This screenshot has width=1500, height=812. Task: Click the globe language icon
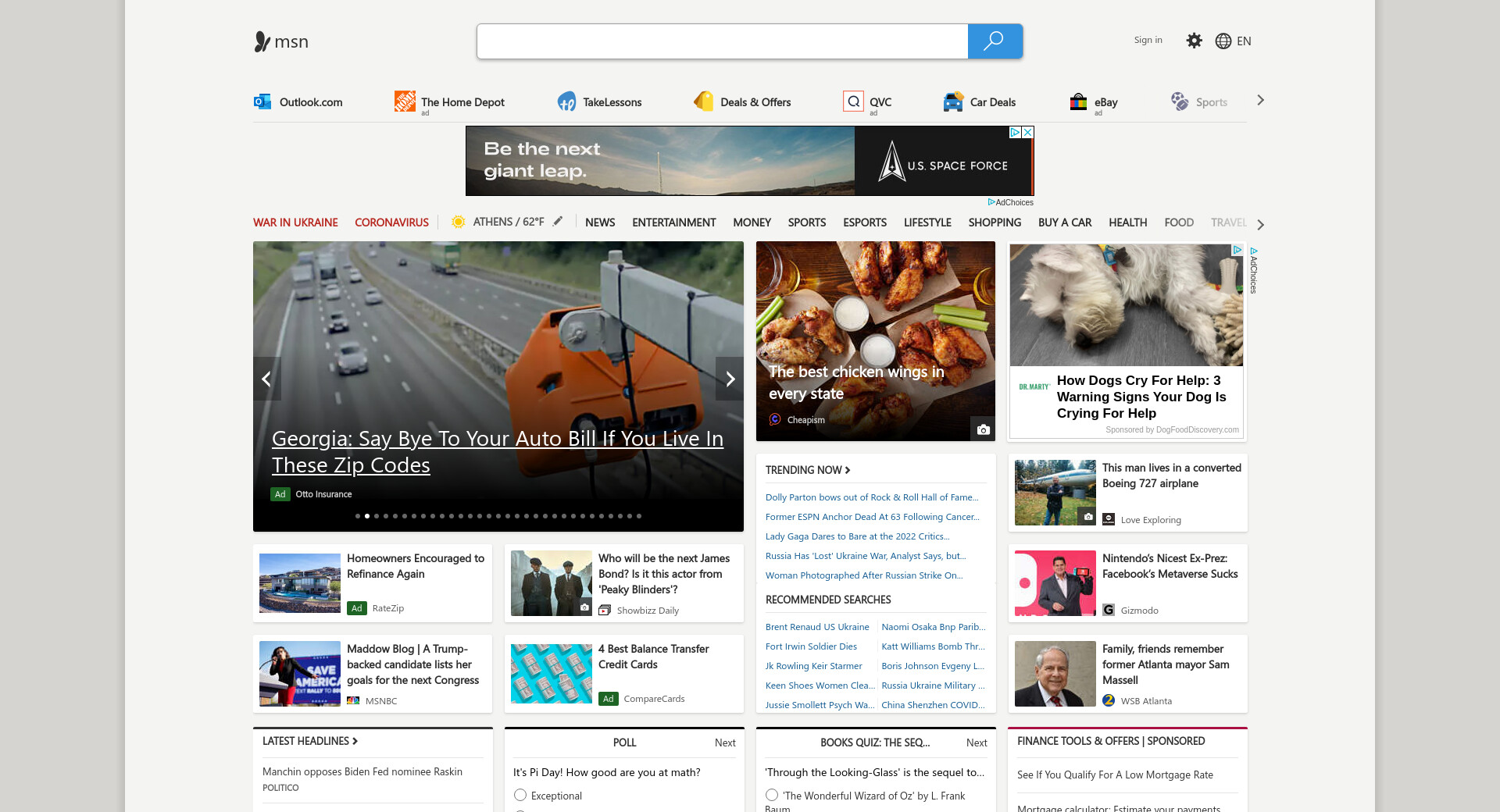tap(1223, 41)
